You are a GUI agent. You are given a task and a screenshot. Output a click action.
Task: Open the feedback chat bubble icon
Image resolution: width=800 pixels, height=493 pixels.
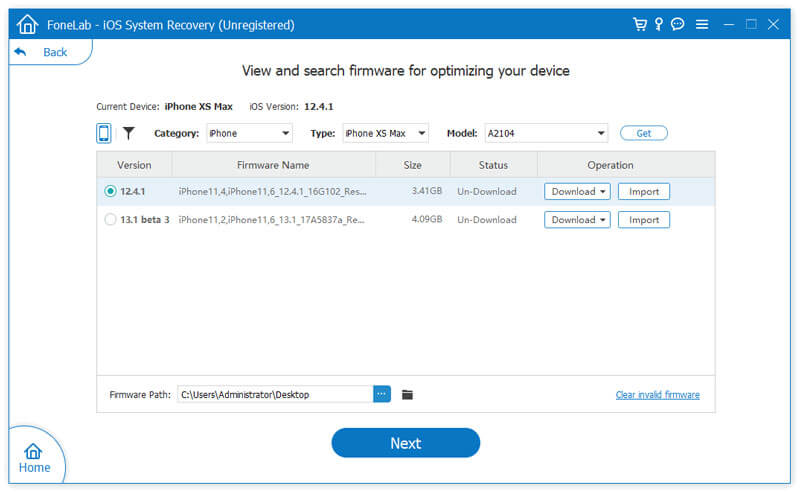click(x=678, y=24)
